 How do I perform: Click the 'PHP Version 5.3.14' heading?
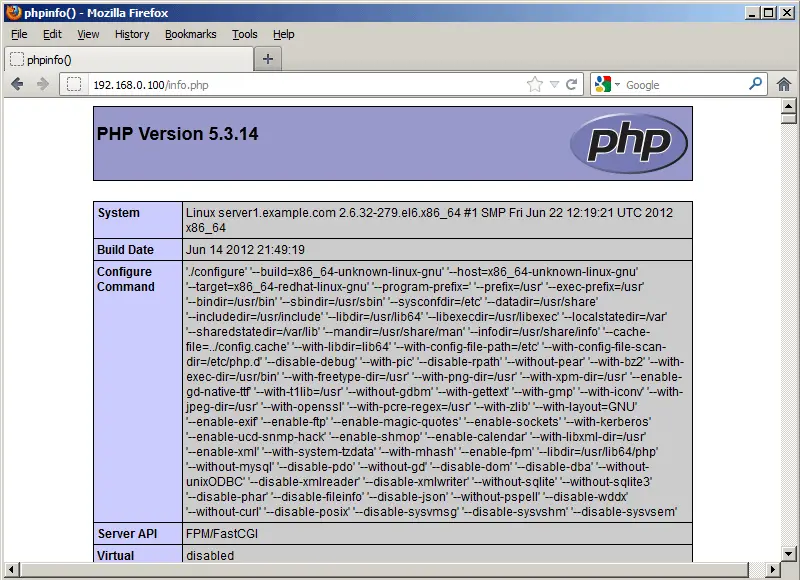pyautogui.click(x=178, y=134)
